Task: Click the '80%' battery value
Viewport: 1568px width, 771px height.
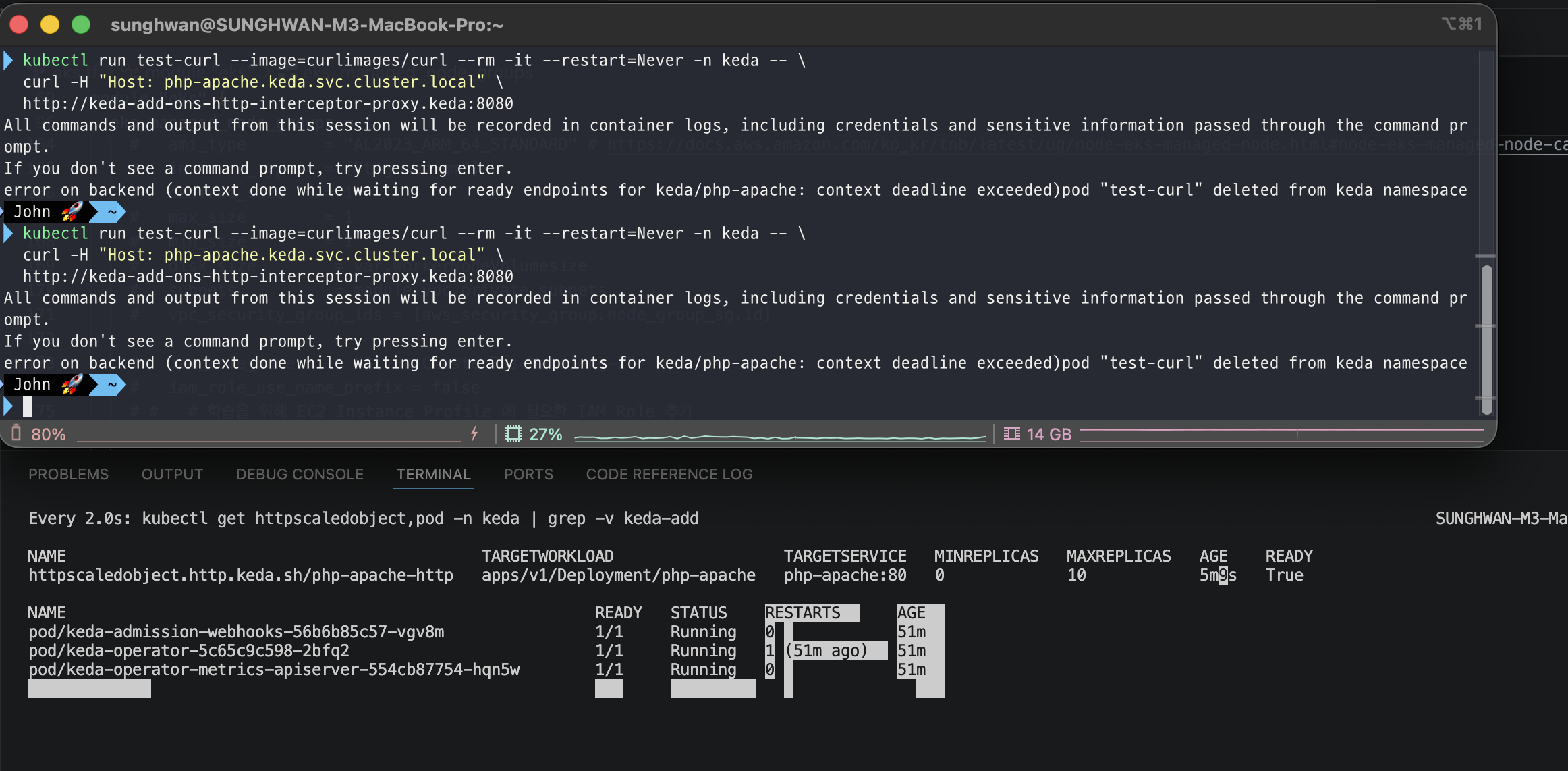Action: [49, 434]
